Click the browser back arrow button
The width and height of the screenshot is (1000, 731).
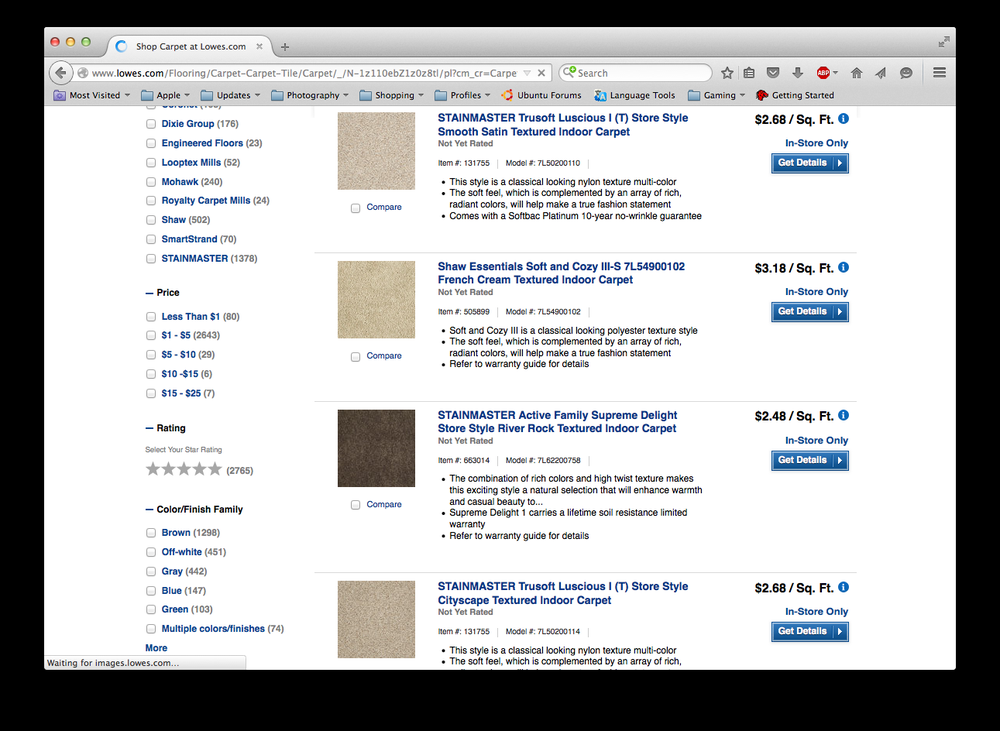tap(60, 73)
